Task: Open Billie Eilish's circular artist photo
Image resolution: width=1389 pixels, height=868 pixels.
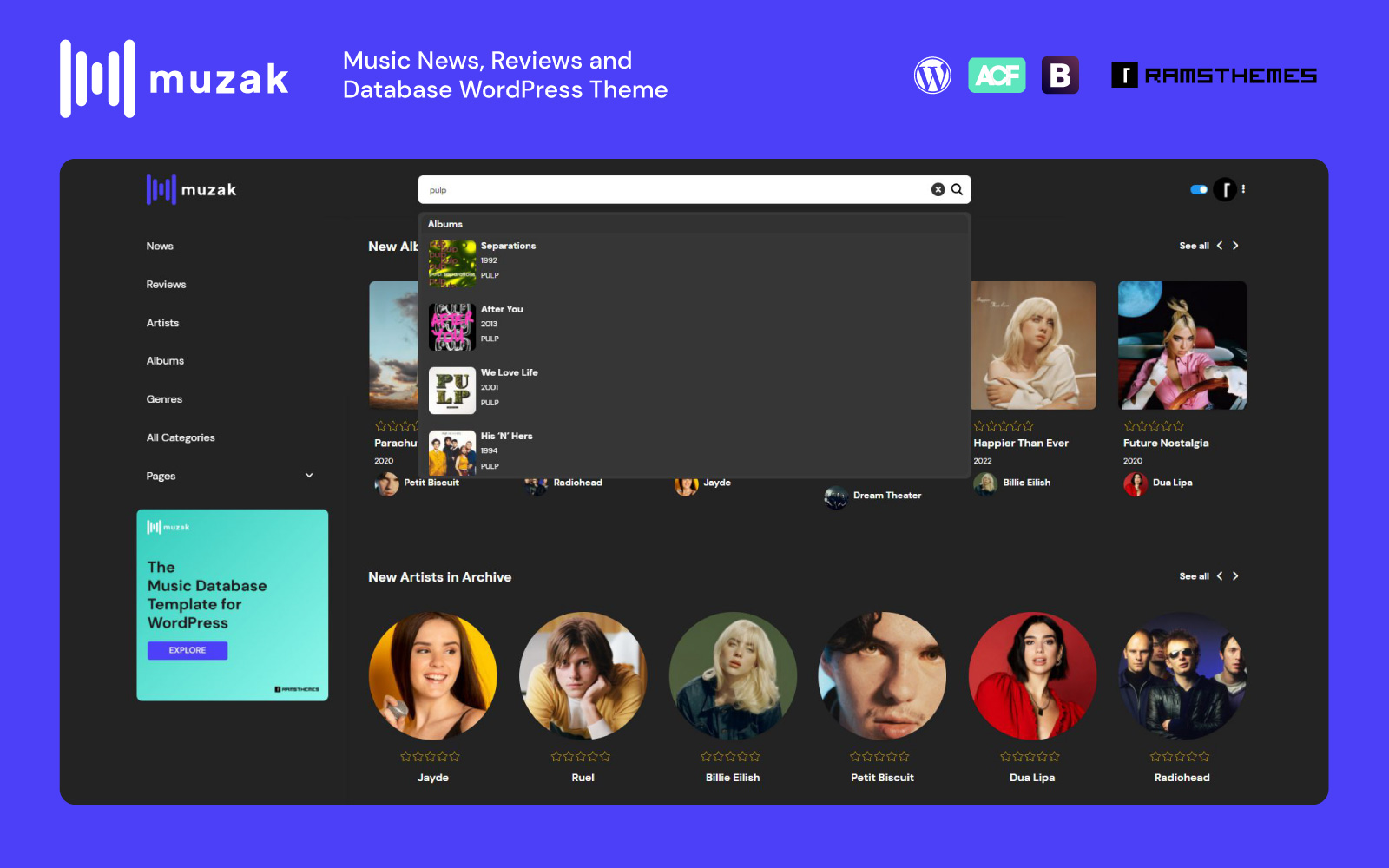Action: 733,676
